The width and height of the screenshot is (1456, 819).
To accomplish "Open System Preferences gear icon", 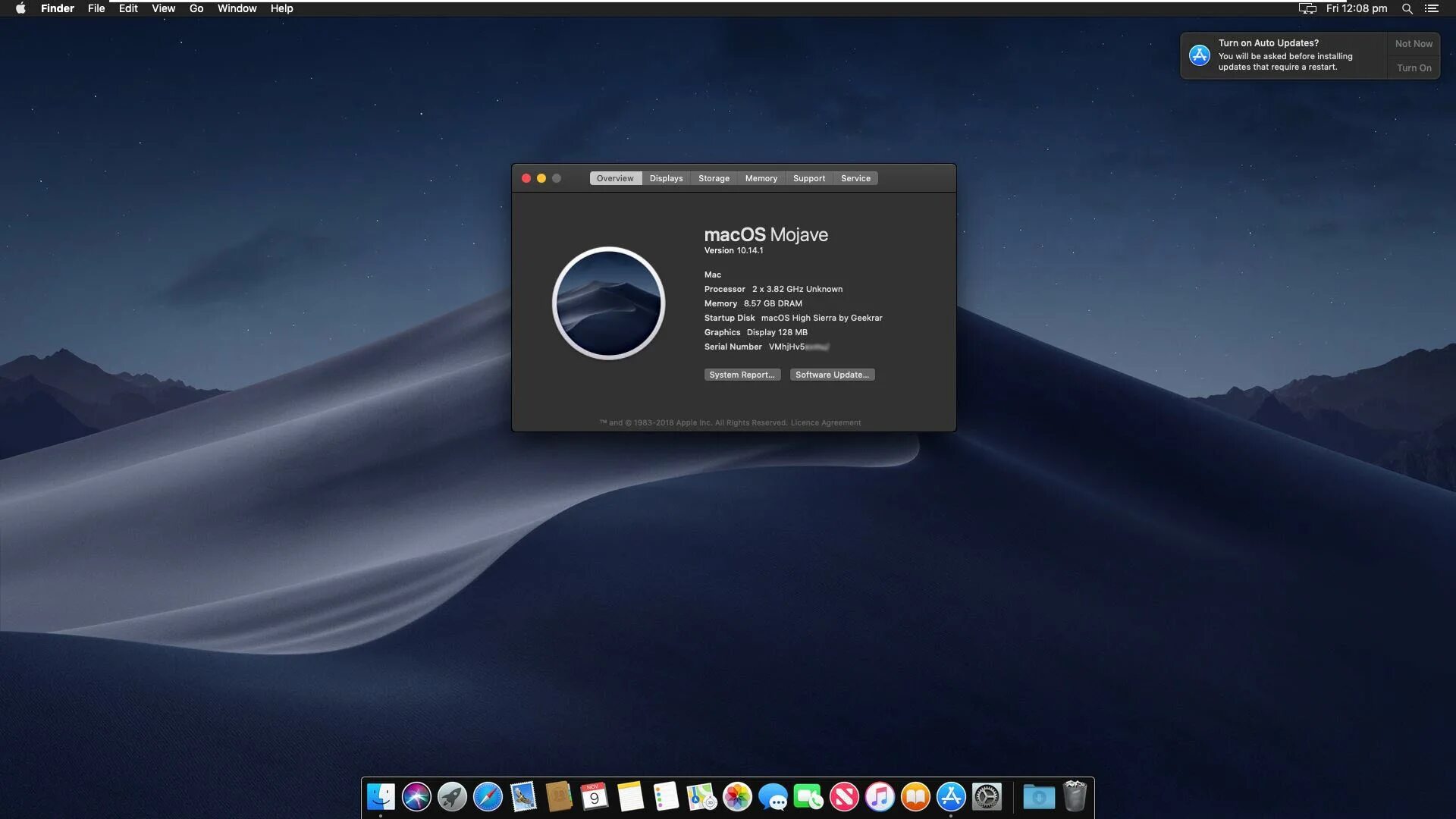I will click(x=987, y=797).
